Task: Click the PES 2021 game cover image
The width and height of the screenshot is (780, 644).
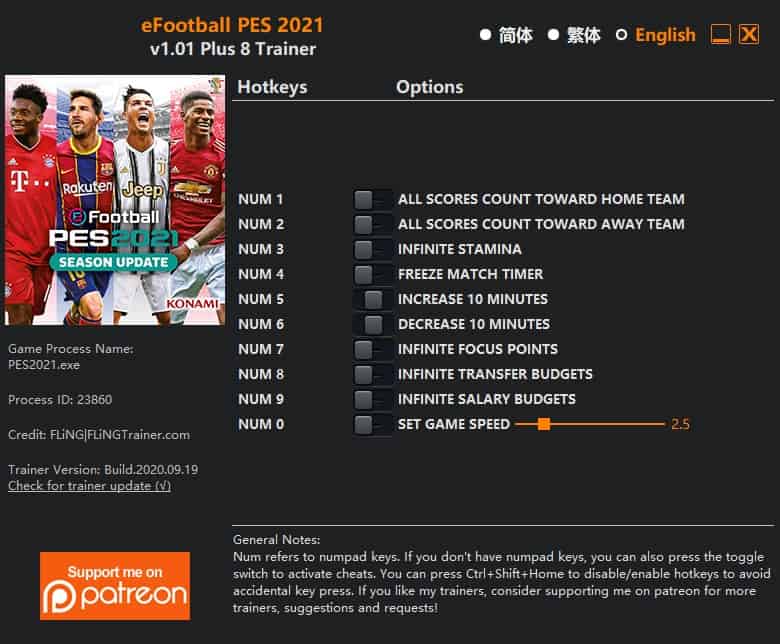Action: [115, 200]
